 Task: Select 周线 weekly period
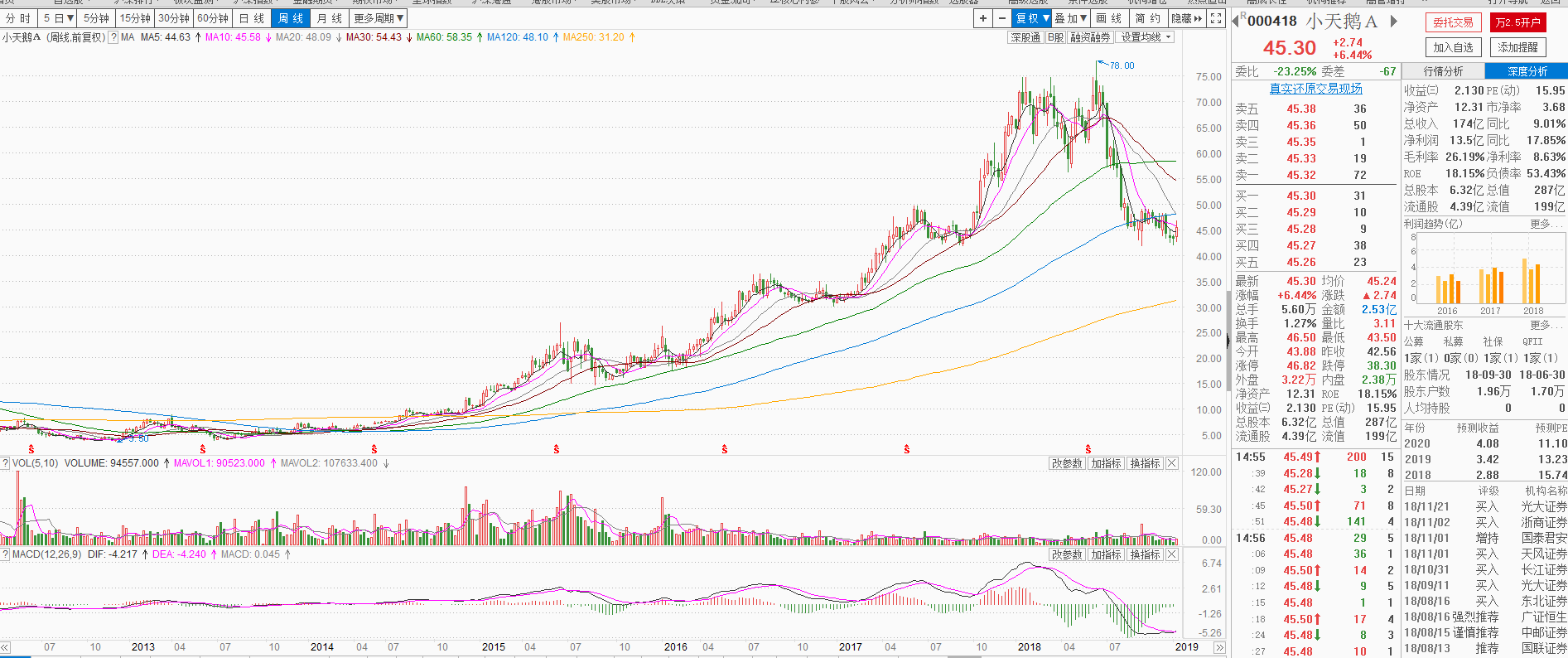pos(291,18)
